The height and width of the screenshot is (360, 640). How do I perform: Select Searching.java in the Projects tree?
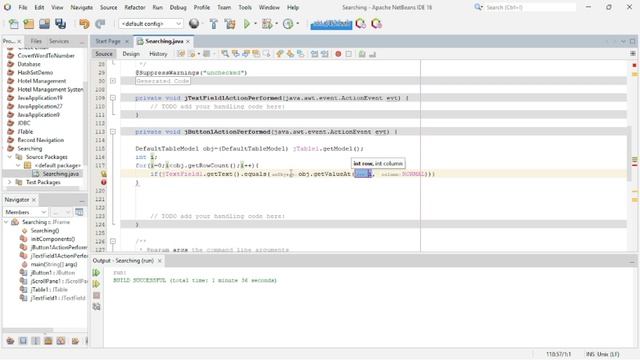click(x=60, y=174)
